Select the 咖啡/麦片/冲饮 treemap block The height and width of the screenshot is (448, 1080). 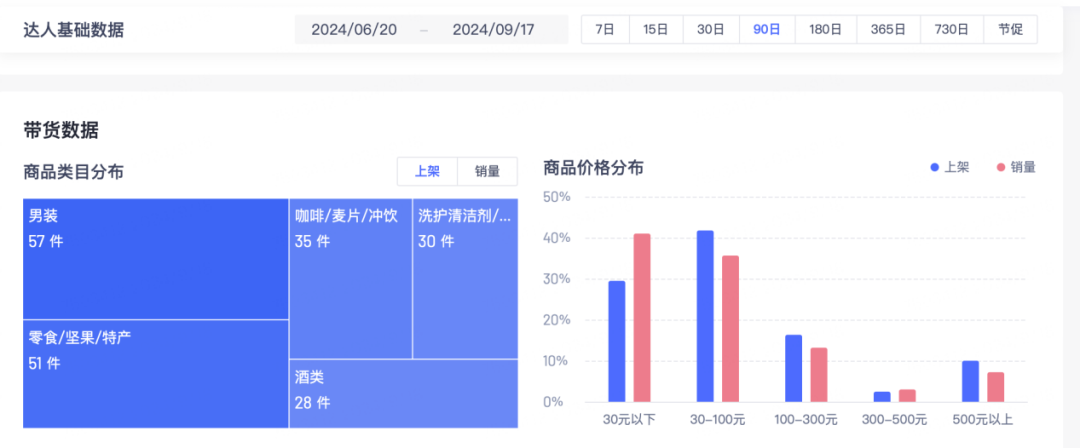350,278
